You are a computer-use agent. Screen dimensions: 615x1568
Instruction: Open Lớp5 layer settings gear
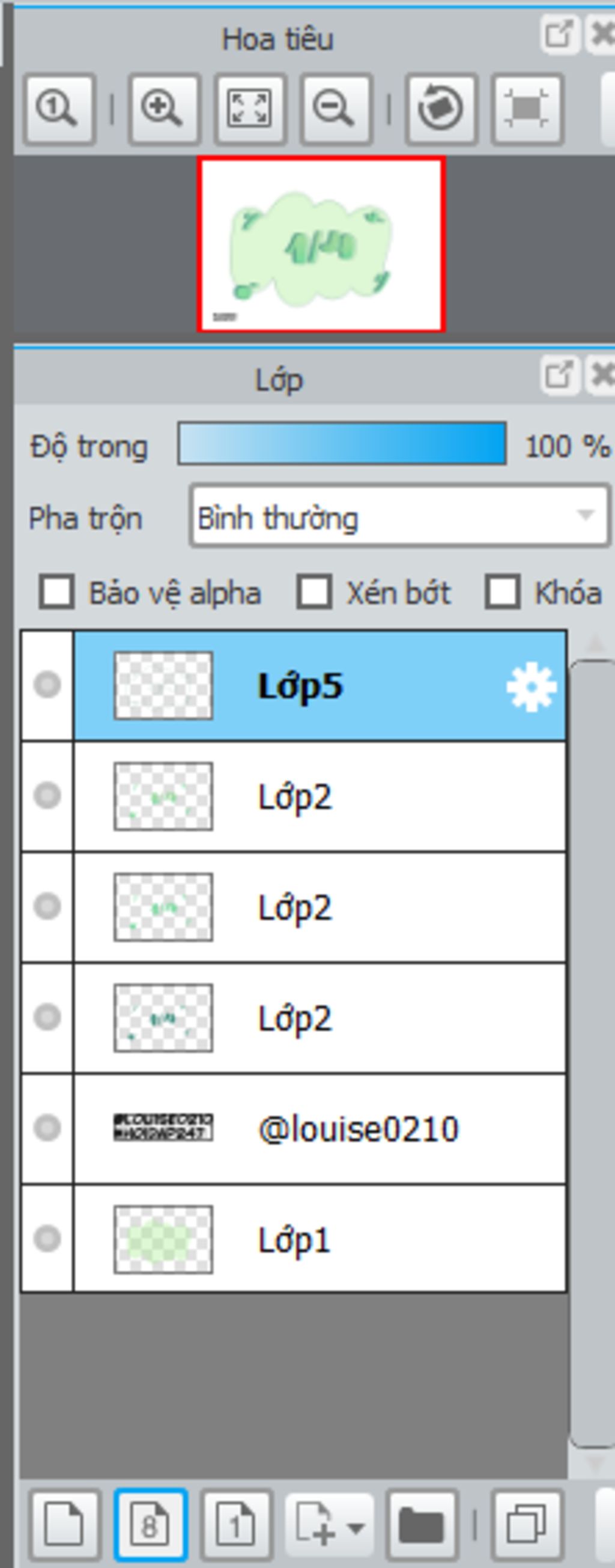click(x=531, y=687)
